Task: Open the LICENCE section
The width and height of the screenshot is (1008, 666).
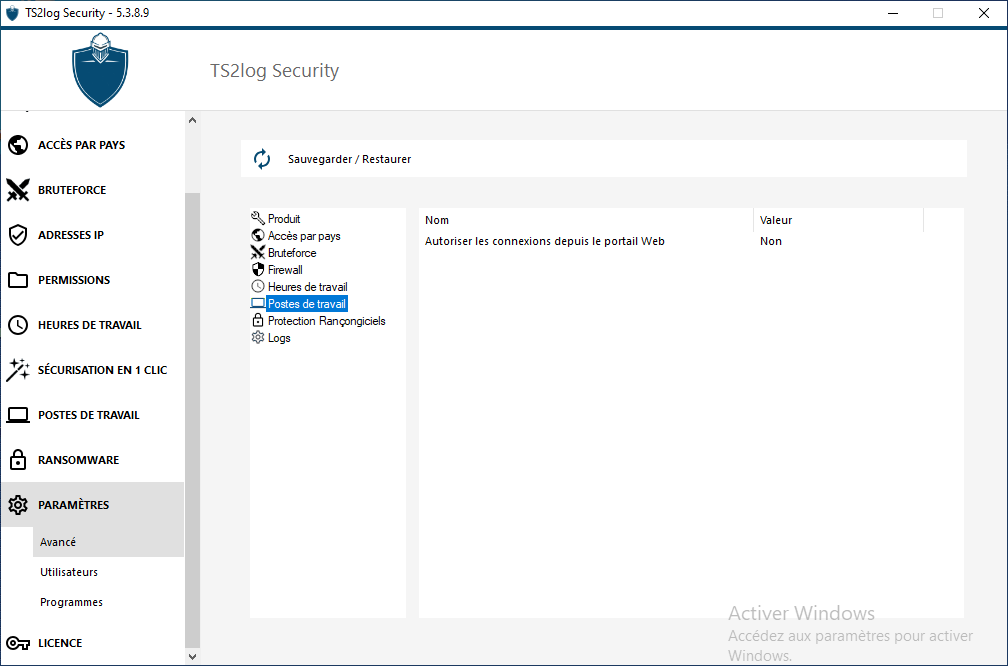Action: (x=93, y=643)
